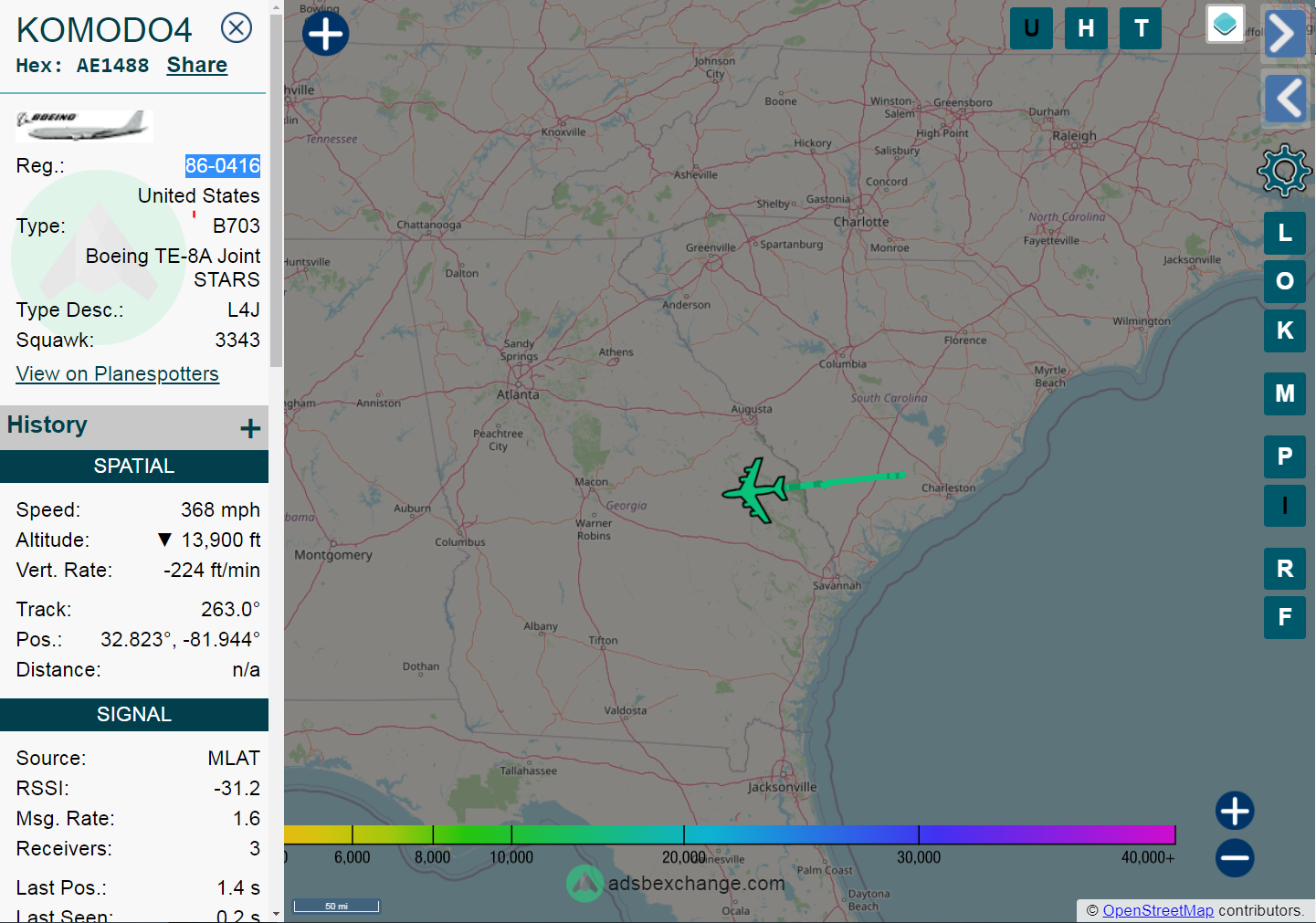Click the Track value 263.0°
The height and width of the screenshot is (923, 1316).
tap(230, 609)
